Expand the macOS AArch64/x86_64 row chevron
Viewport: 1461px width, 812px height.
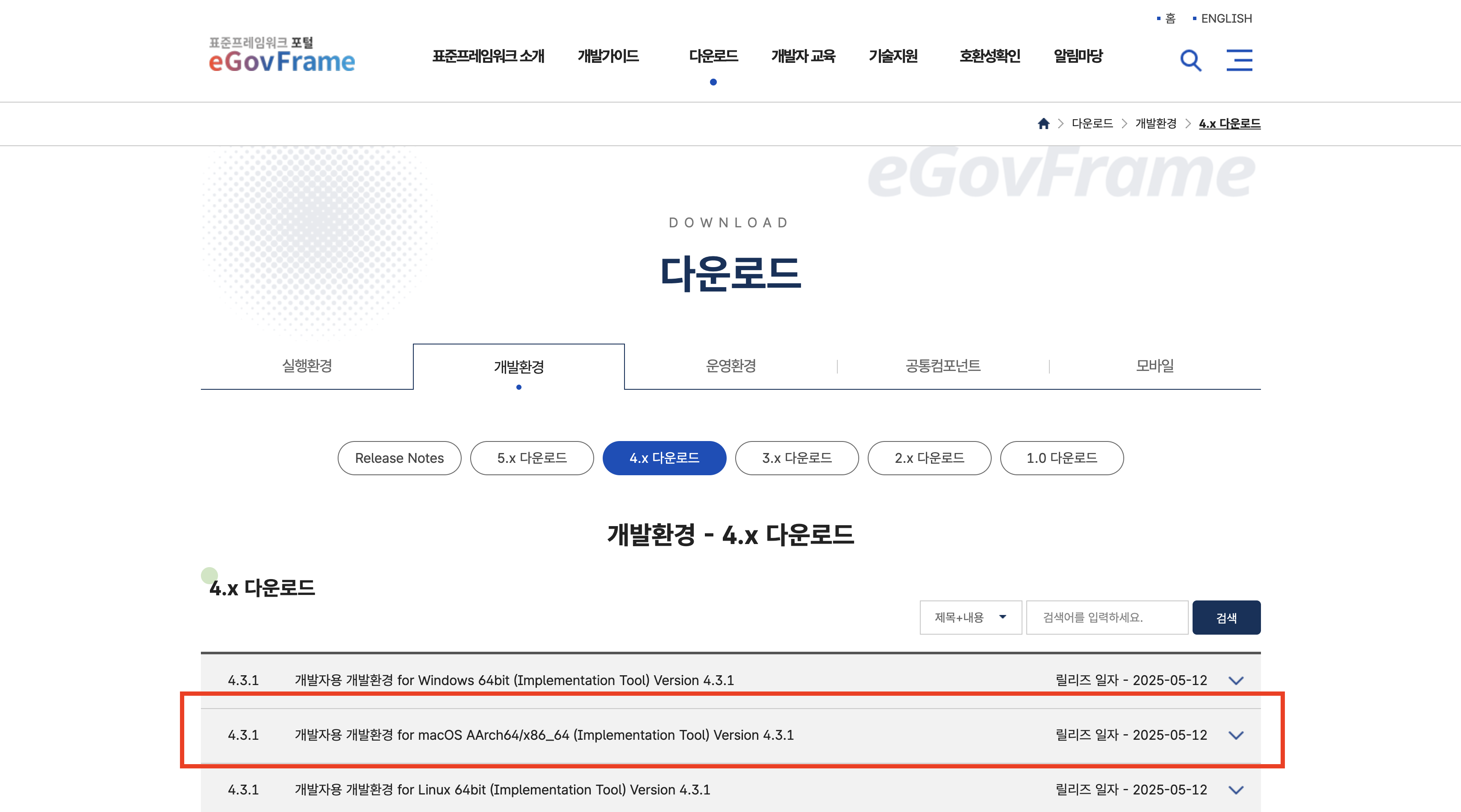click(x=1235, y=735)
